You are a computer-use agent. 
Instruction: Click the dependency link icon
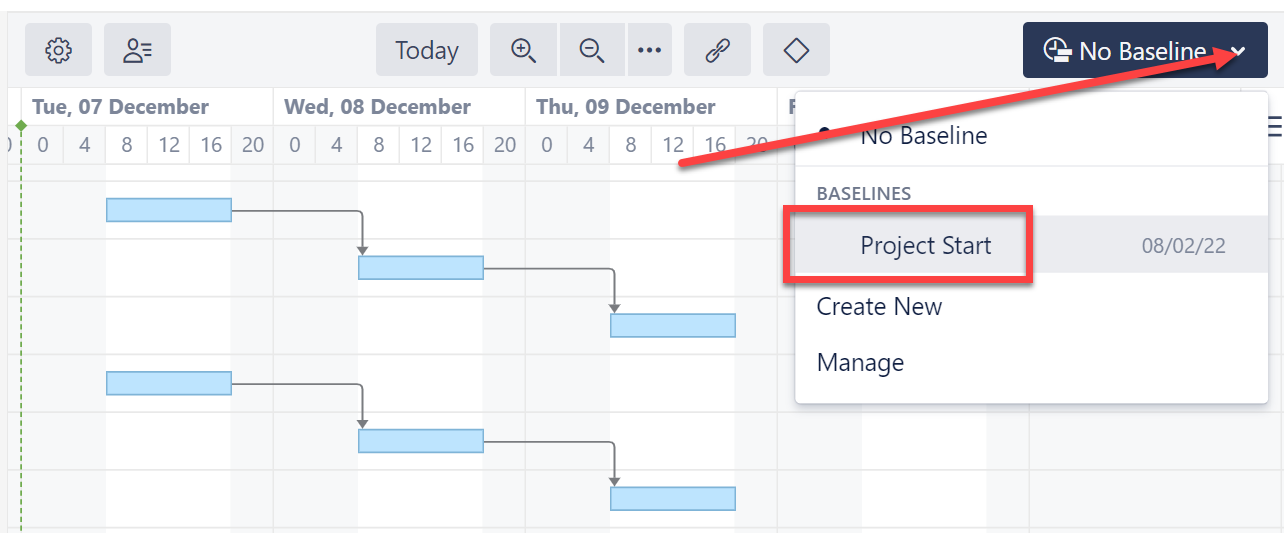[717, 50]
